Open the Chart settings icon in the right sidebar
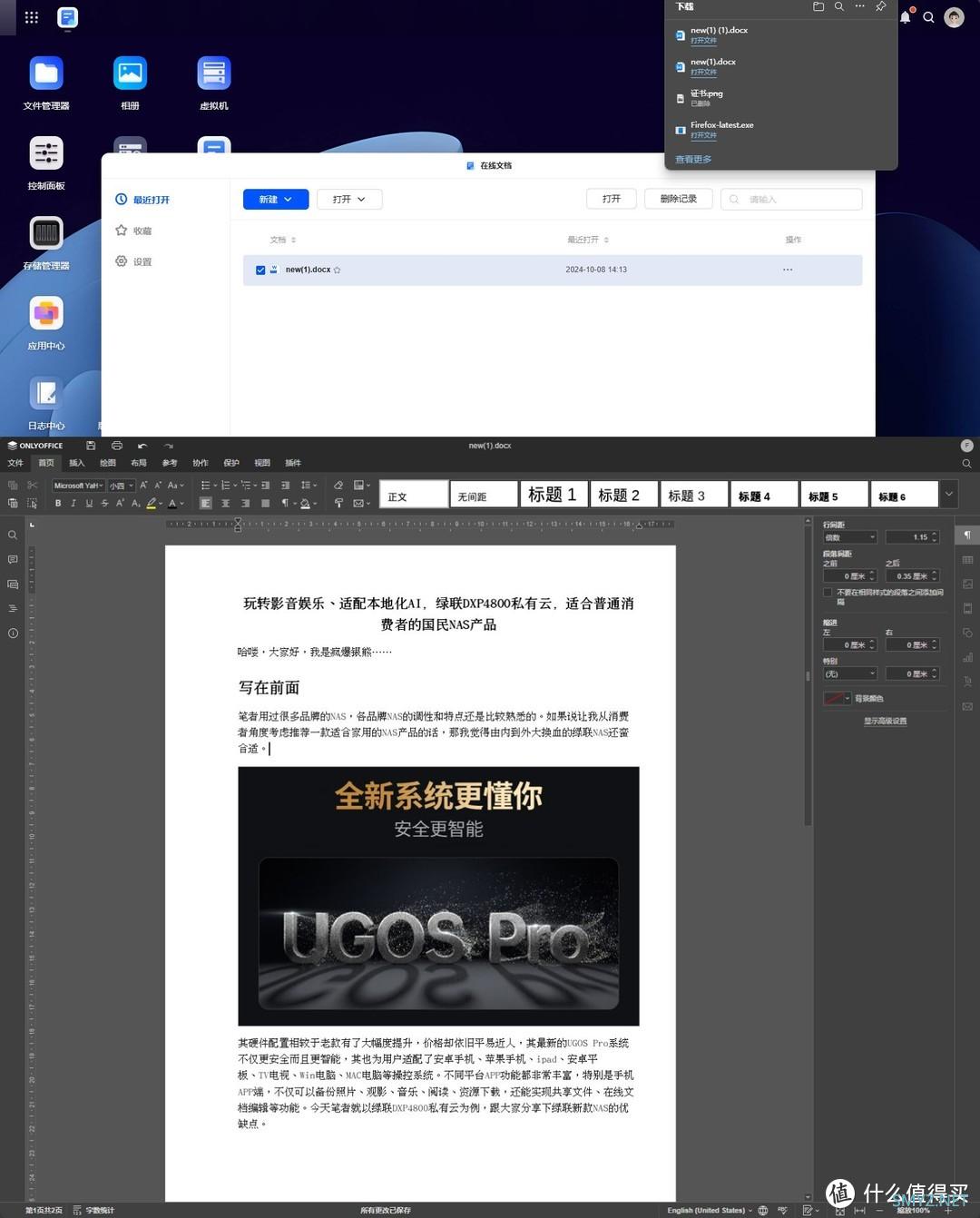Viewport: 980px width, 1218px height. pyautogui.click(x=967, y=657)
